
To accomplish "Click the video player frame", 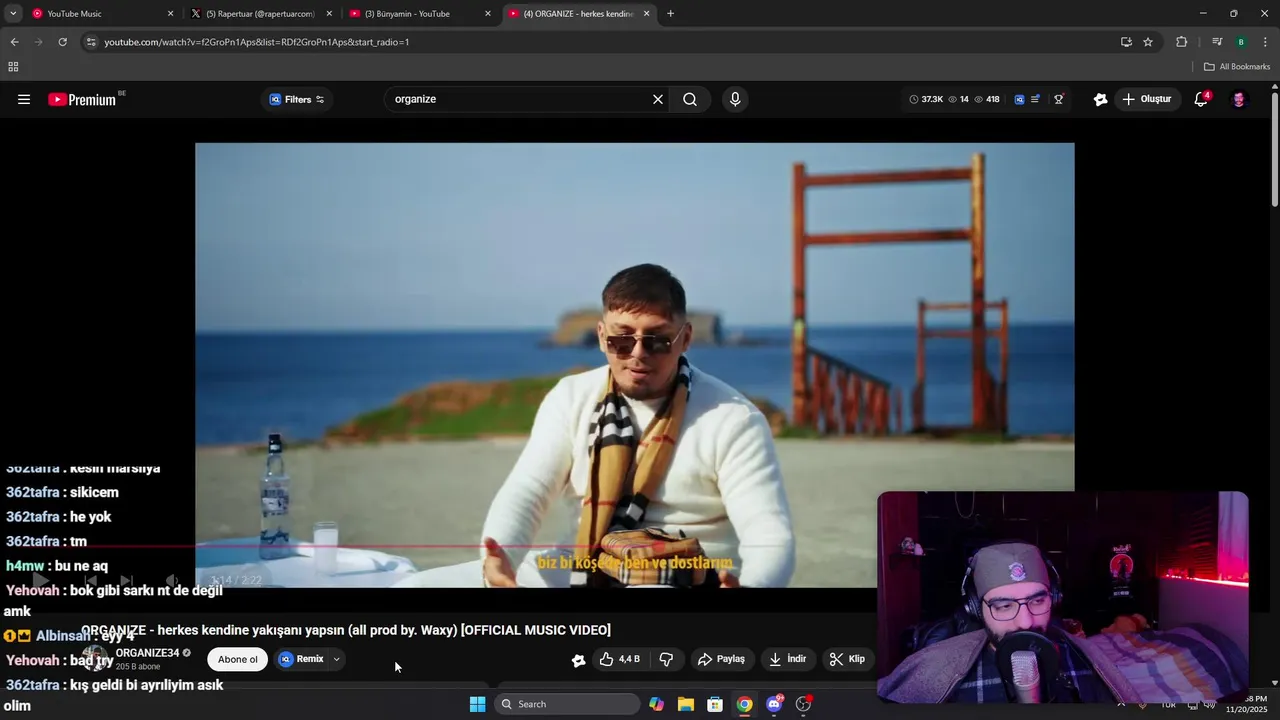I will pos(634,364).
